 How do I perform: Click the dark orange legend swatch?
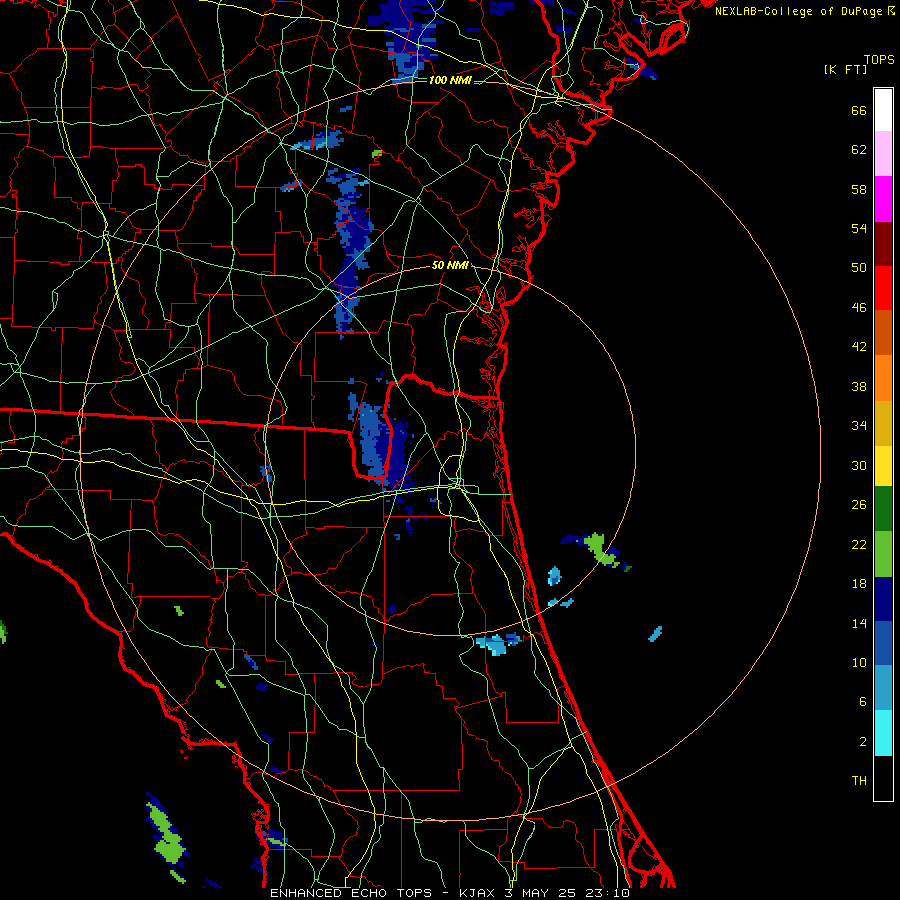pos(883,333)
